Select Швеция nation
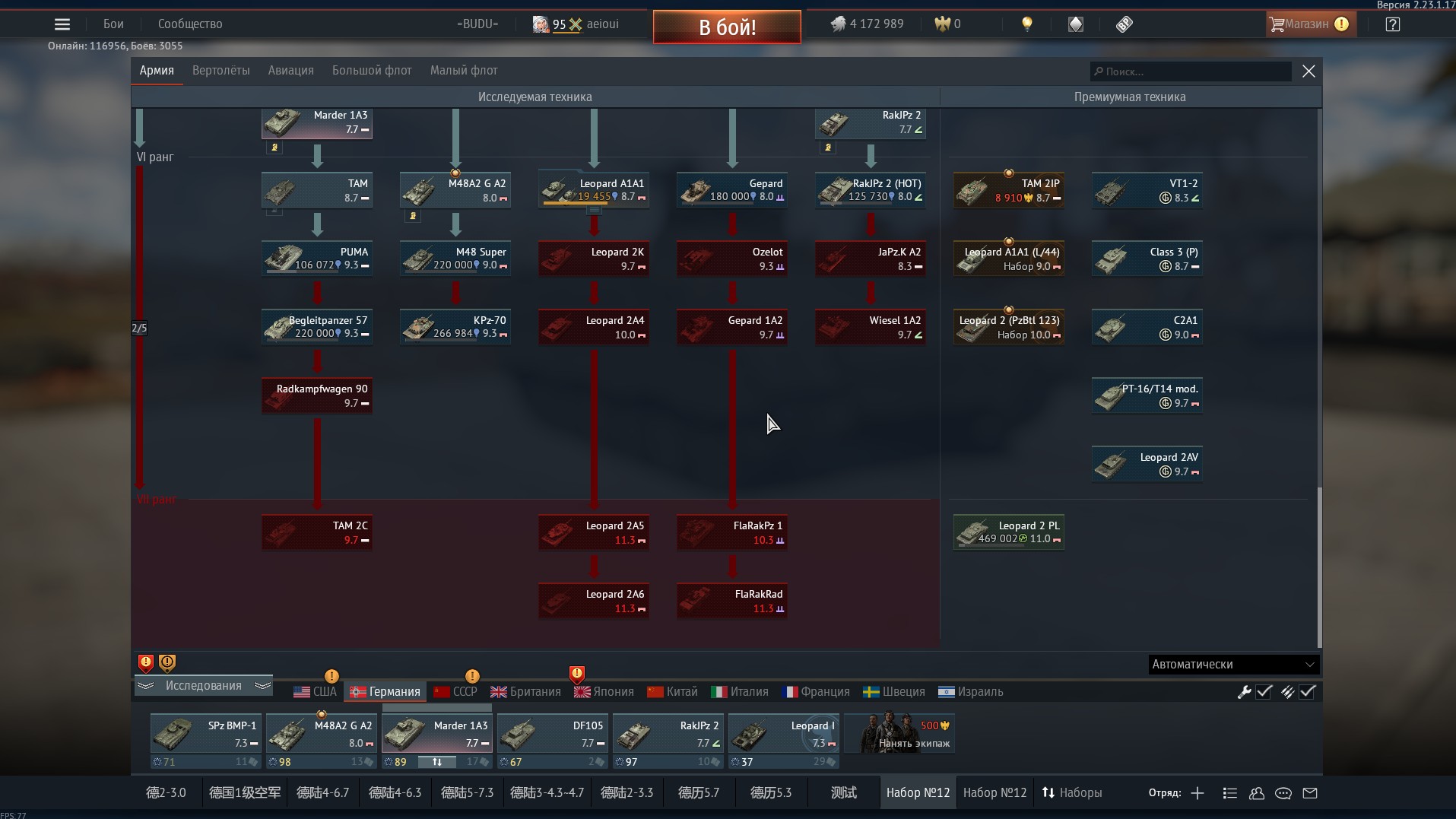Screen dimensions: 1456x819 894,691
